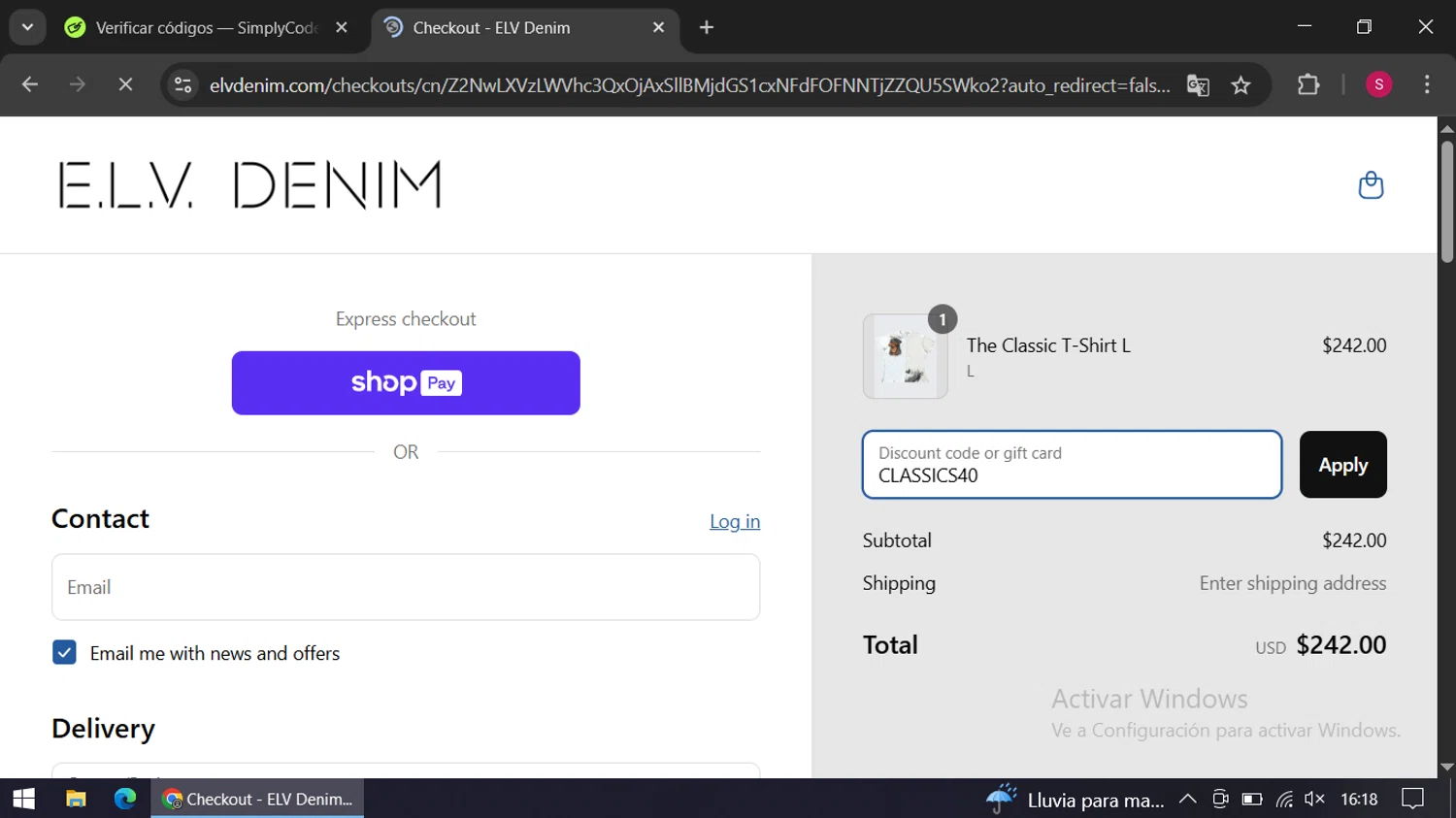This screenshot has height=818, width=1456.
Task: Open the Windows notification center icon
Action: [1413, 800]
